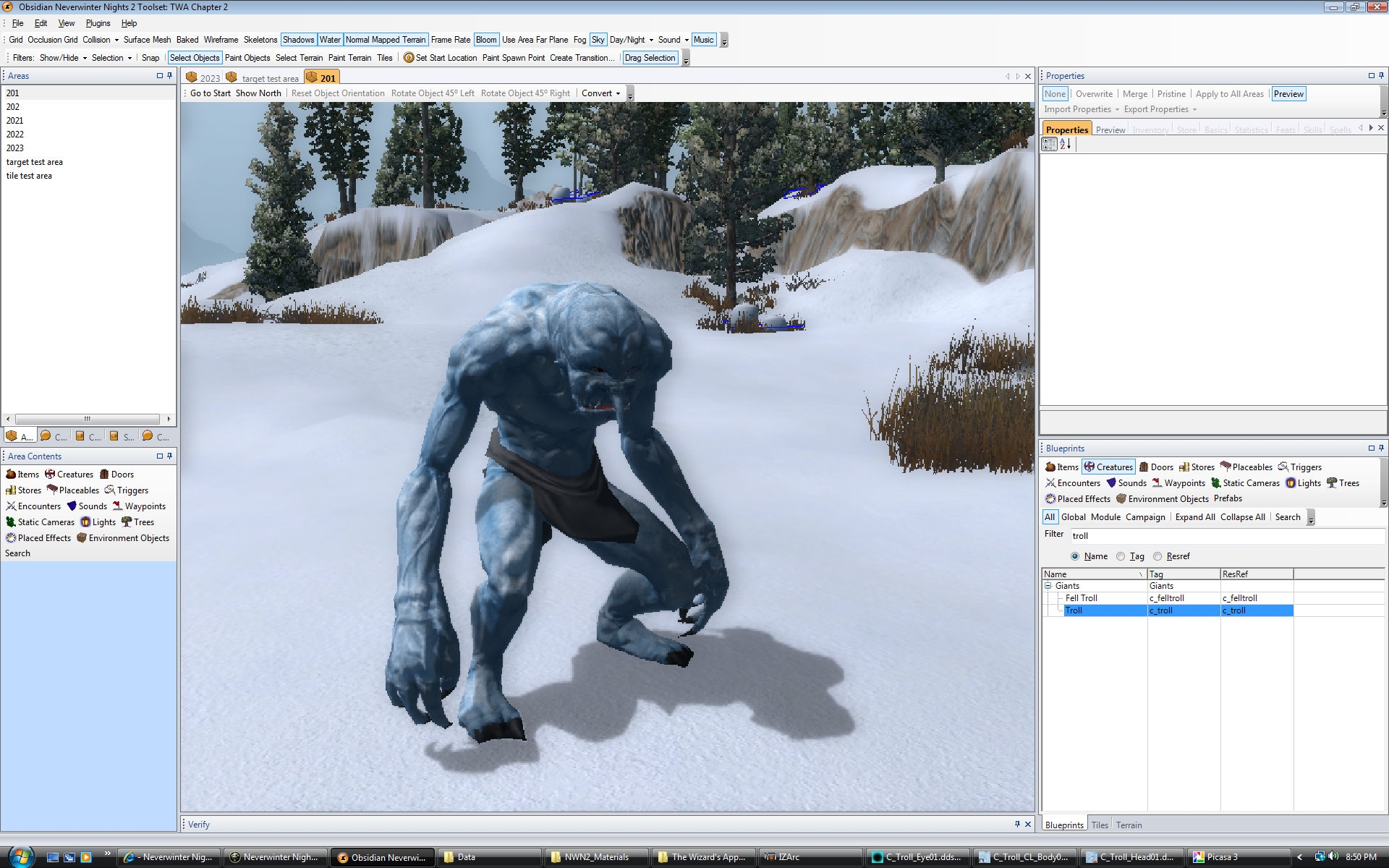This screenshot has height=868, width=1389.
Task: Click Static Cameras icon in Area Contents
Action: coord(11,522)
